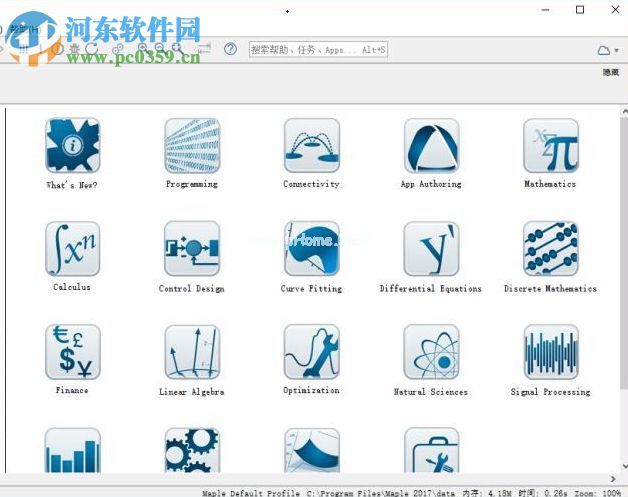This screenshot has height=497, width=628.
Task: Open the Mathematics pi tile
Action: (x=551, y=145)
